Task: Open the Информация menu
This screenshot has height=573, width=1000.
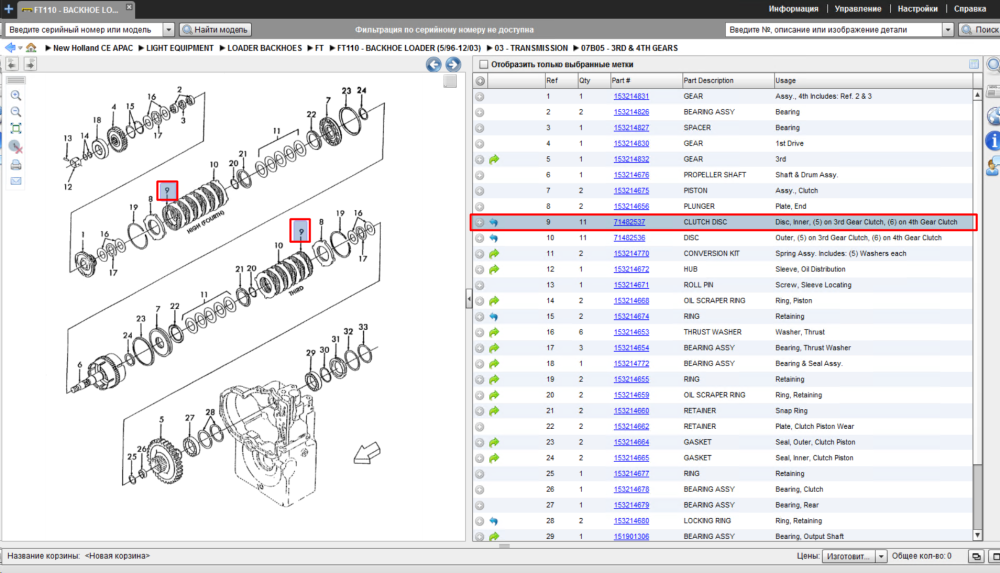Action: tap(793, 9)
